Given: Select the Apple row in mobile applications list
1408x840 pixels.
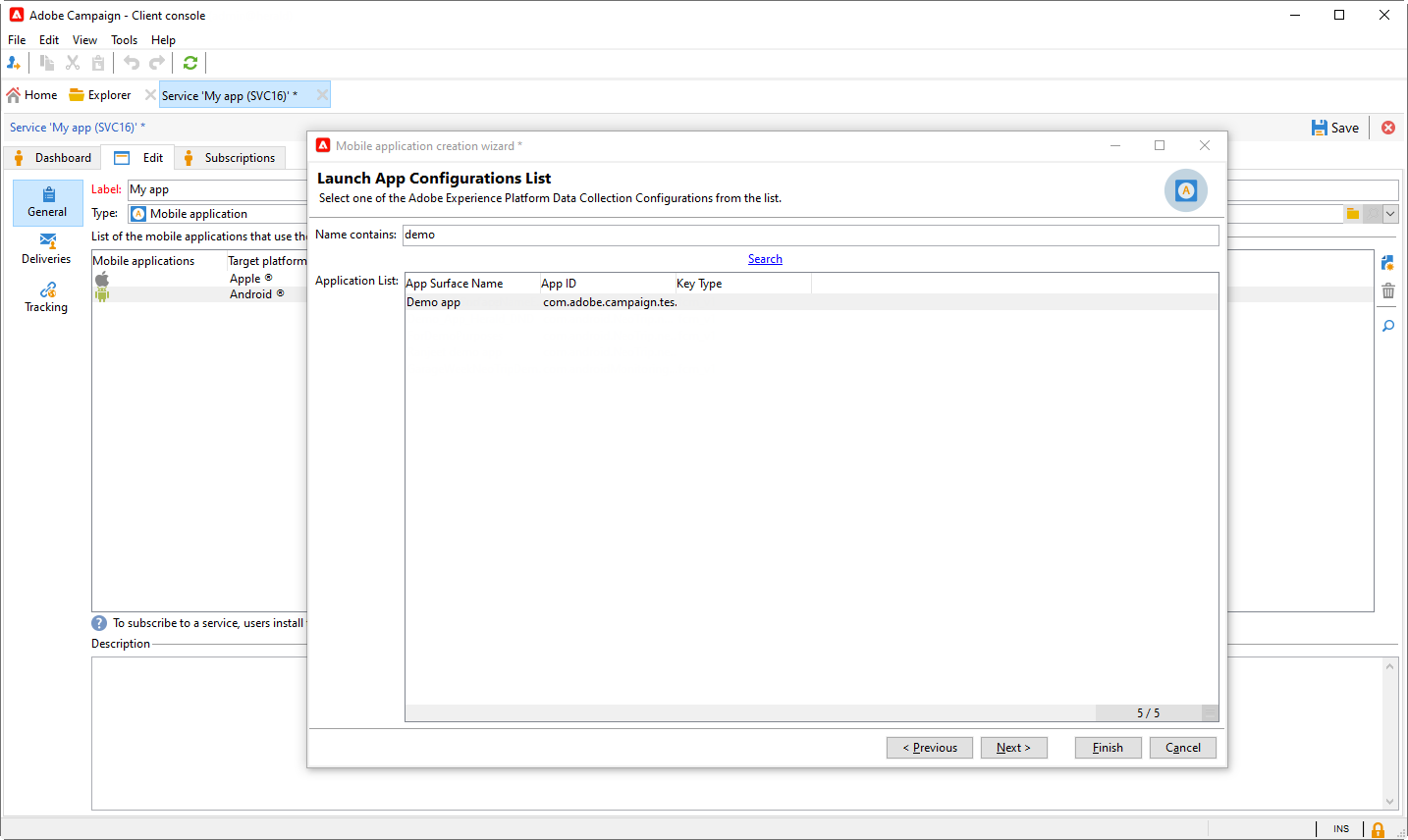Looking at the screenshot, I should 199,279.
